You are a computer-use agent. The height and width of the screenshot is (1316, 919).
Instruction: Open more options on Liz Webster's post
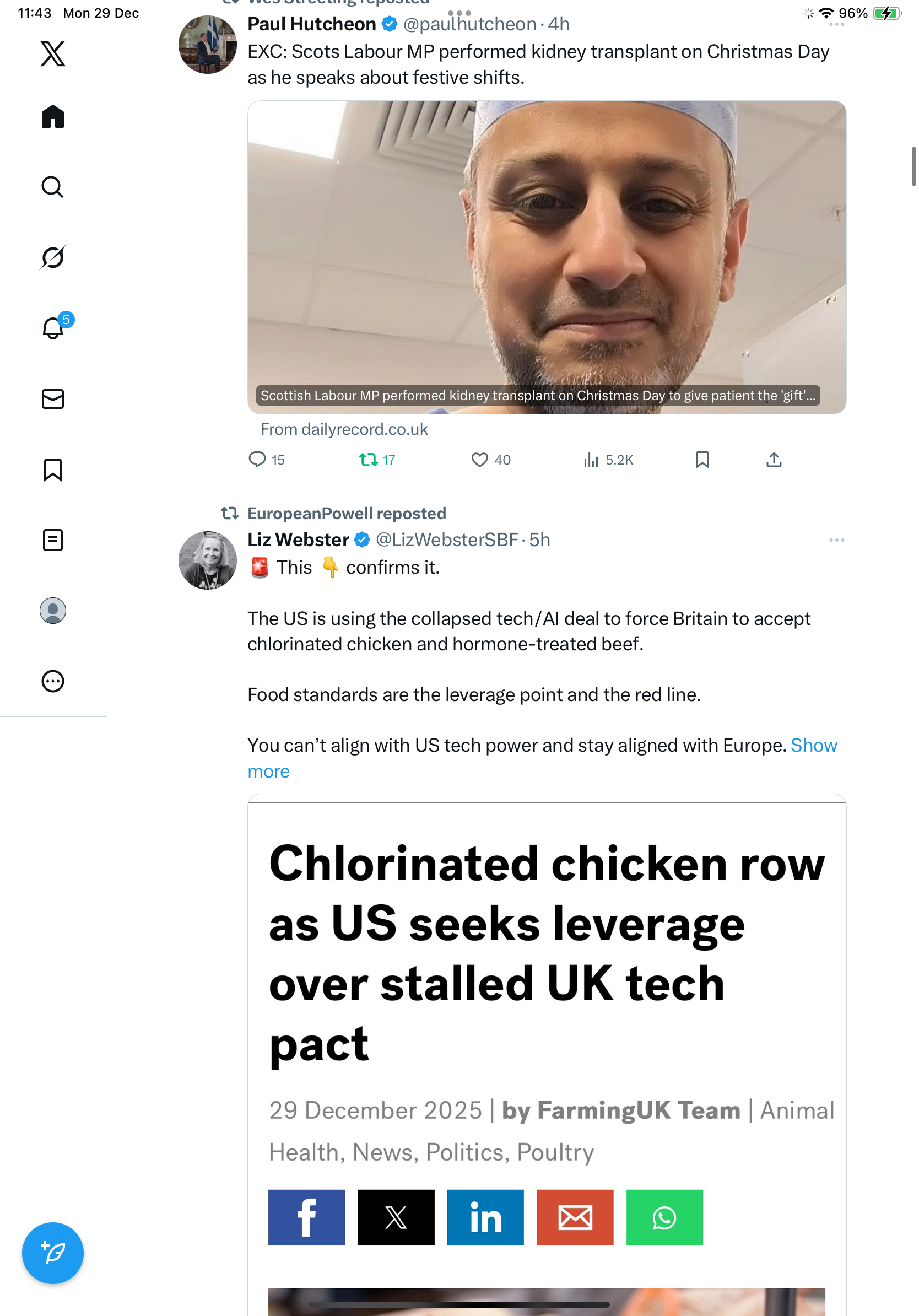(x=836, y=540)
